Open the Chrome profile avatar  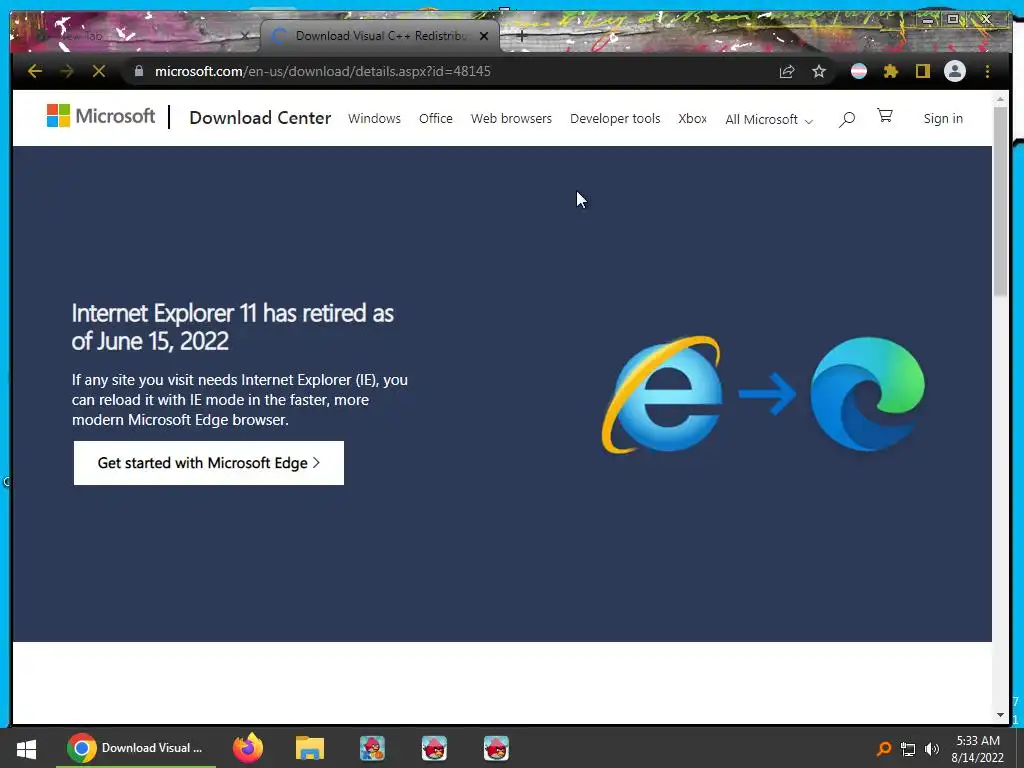(x=955, y=71)
